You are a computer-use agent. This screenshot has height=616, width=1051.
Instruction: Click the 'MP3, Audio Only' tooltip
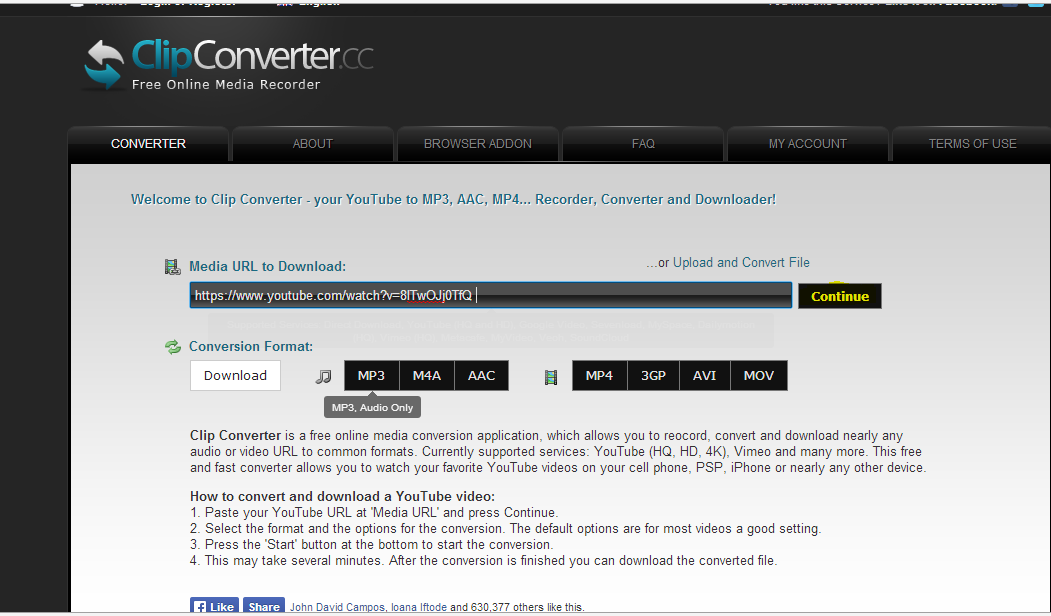coord(373,408)
